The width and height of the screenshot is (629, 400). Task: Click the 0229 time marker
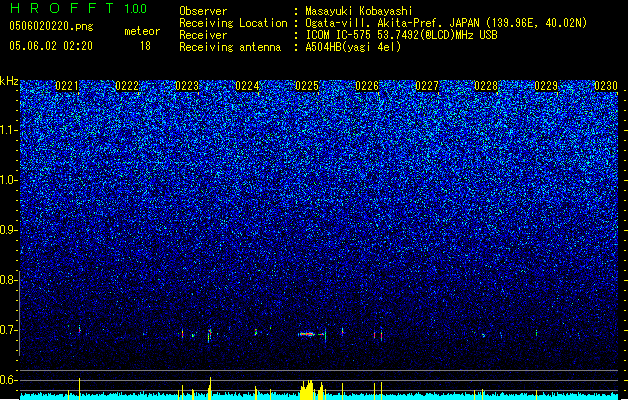[546, 86]
